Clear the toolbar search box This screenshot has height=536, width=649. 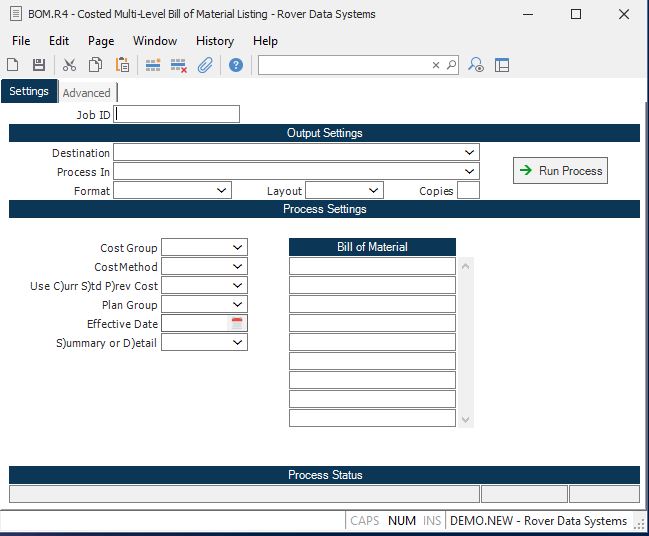pos(436,65)
